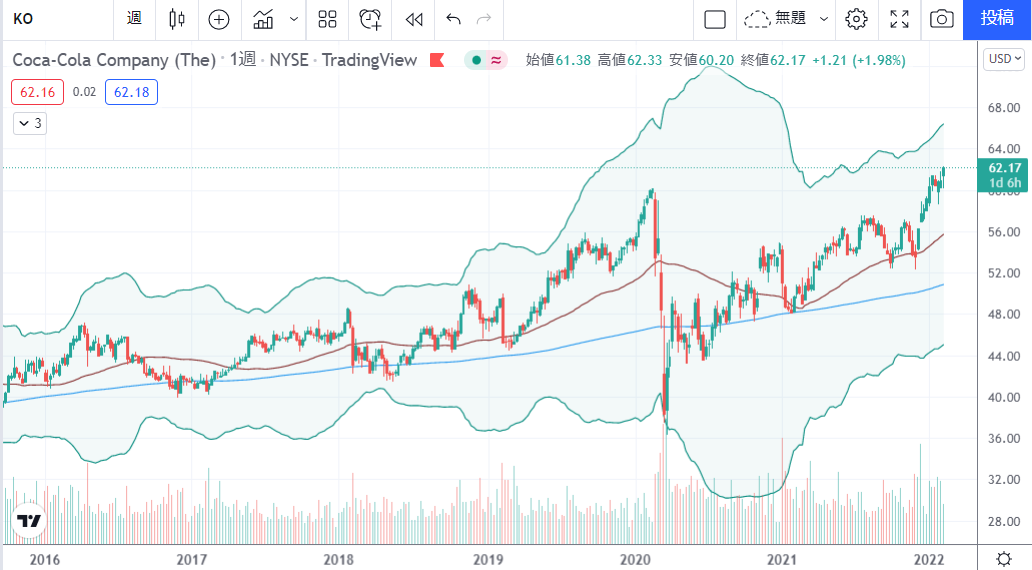
Task: Redo the last chart action
Action: 484,19
